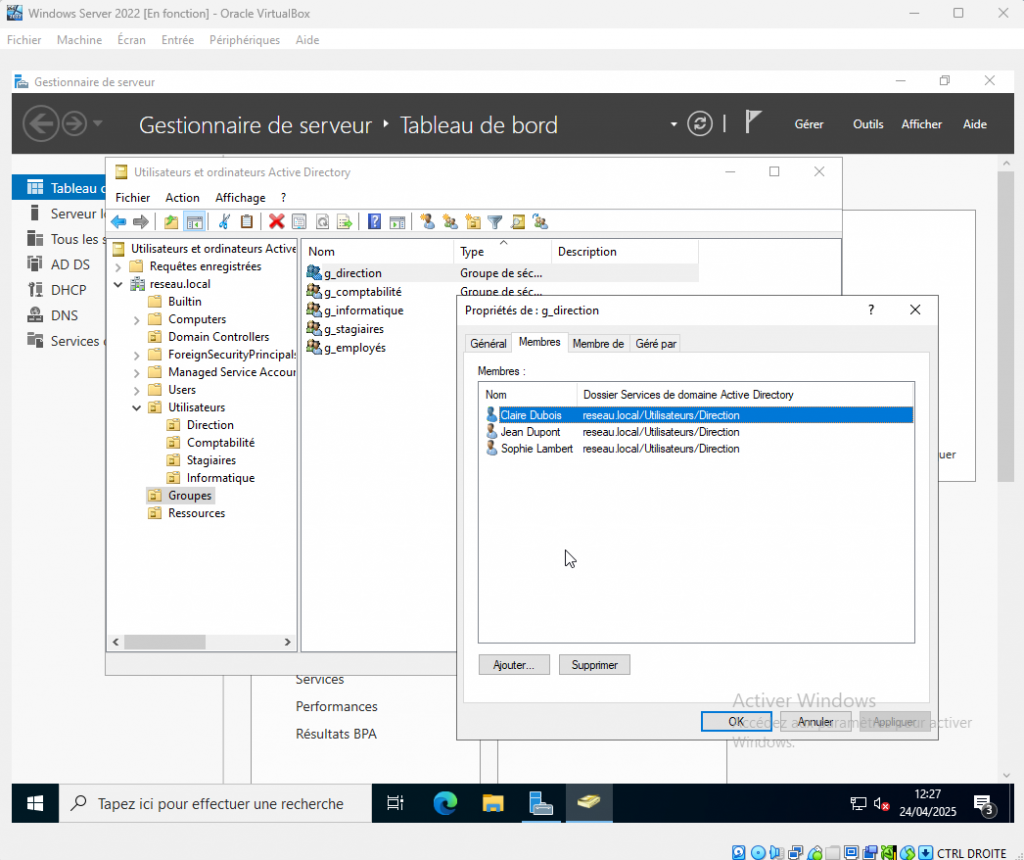Open File Explorer from the taskbar
1024x860 pixels.
coord(493,803)
